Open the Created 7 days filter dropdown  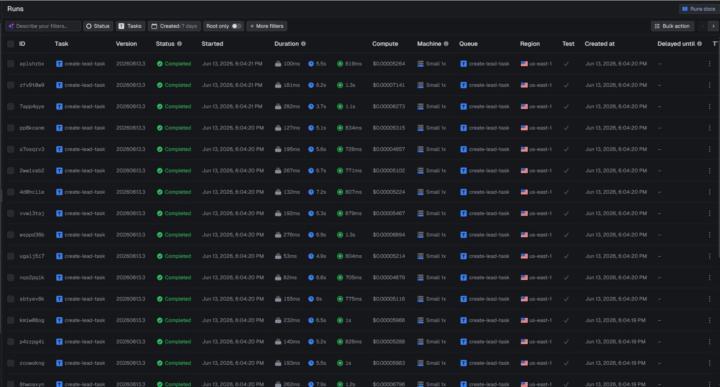point(174,26)
